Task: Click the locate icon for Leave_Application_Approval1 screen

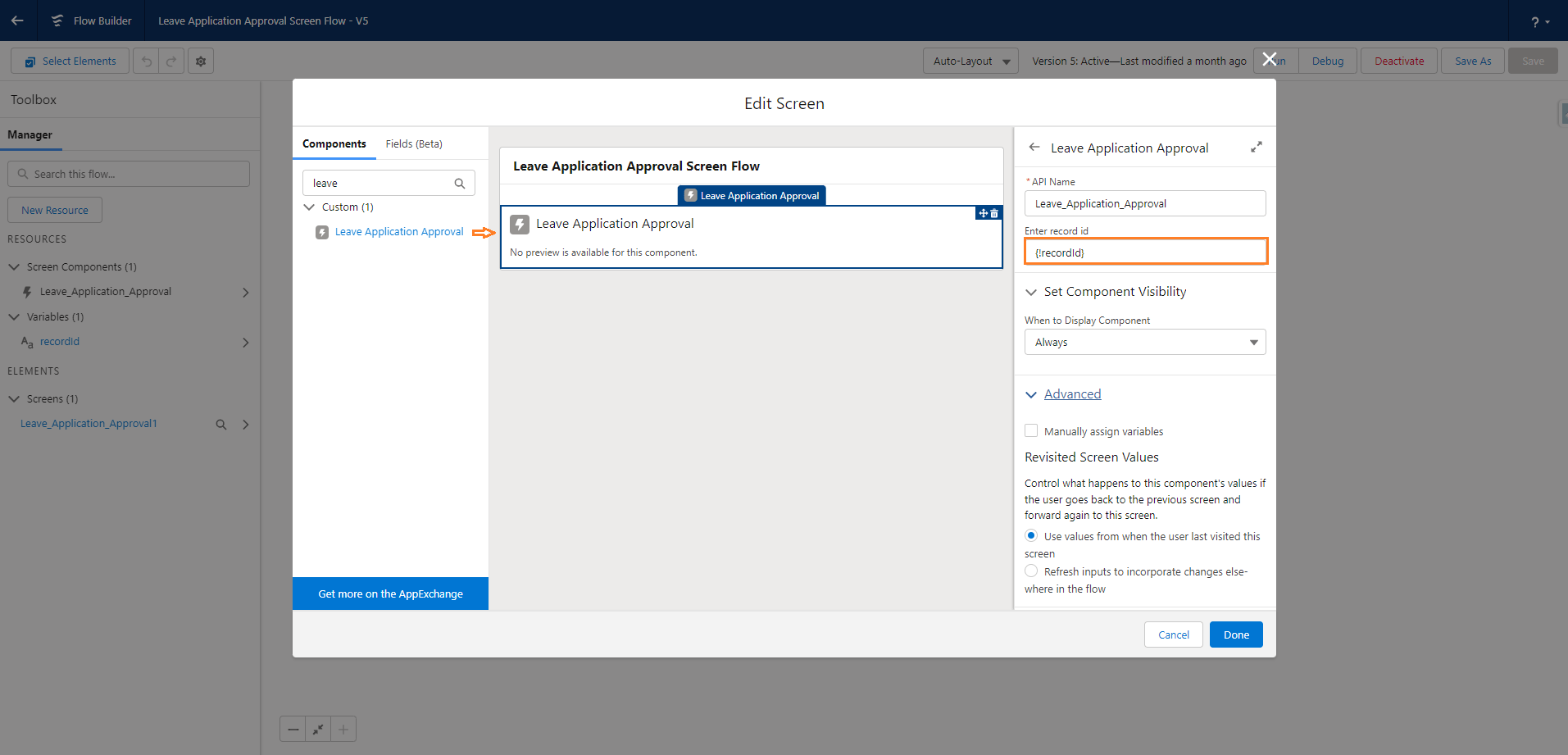Action: 221,425
